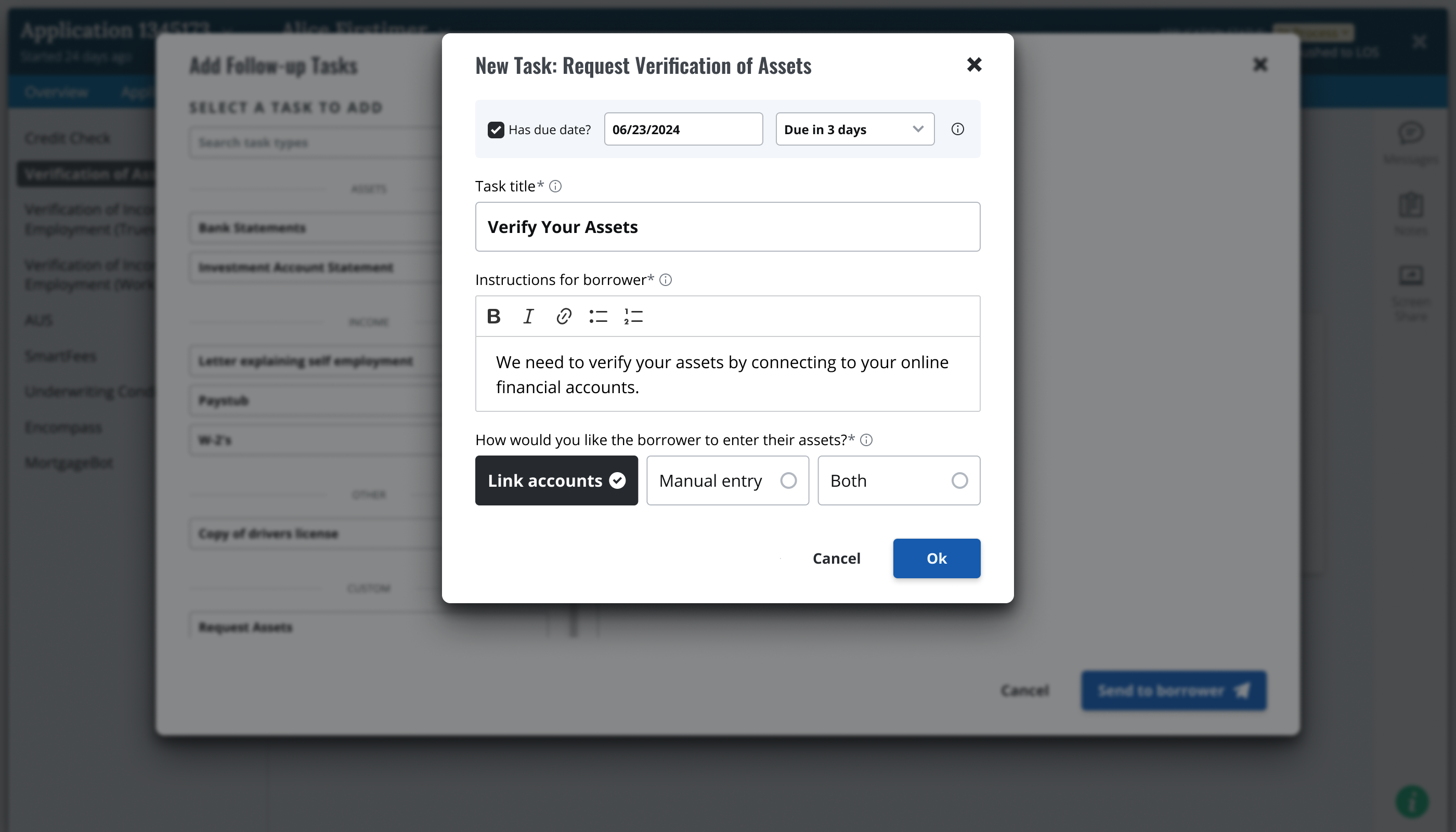Click info icon beside Instructions for borrower

(x=666, y=280)
